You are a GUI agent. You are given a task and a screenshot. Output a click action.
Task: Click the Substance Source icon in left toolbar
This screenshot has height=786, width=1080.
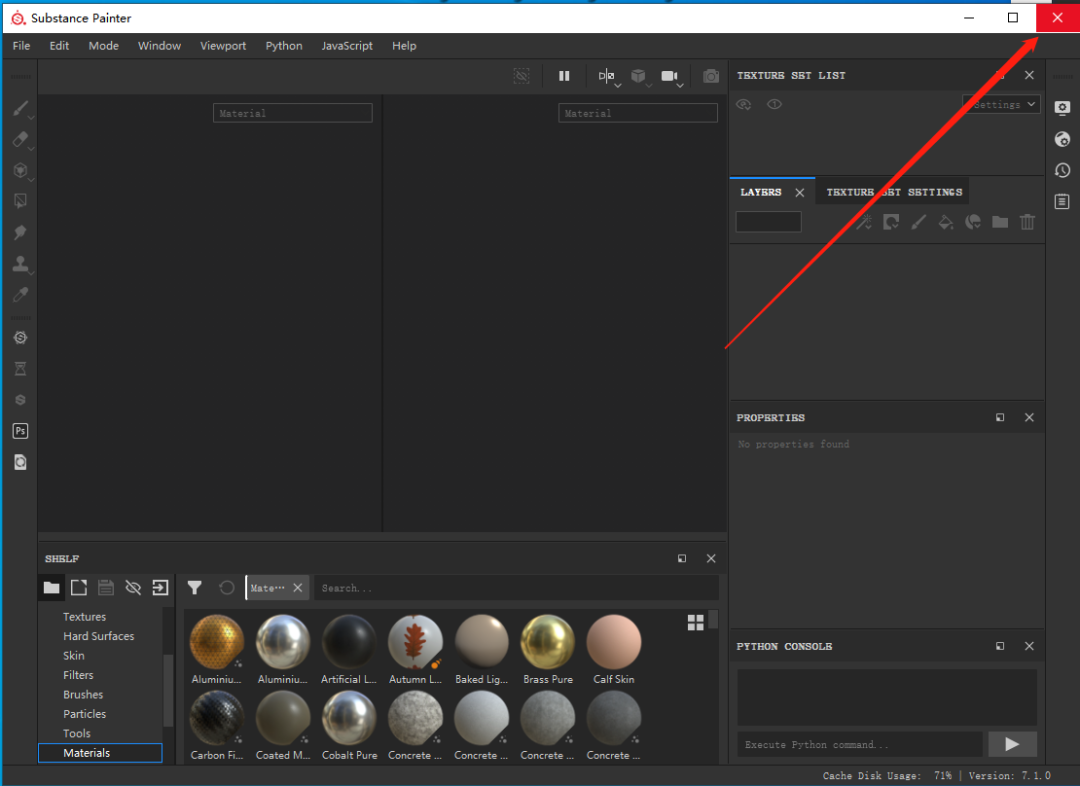tap(20, 400)
